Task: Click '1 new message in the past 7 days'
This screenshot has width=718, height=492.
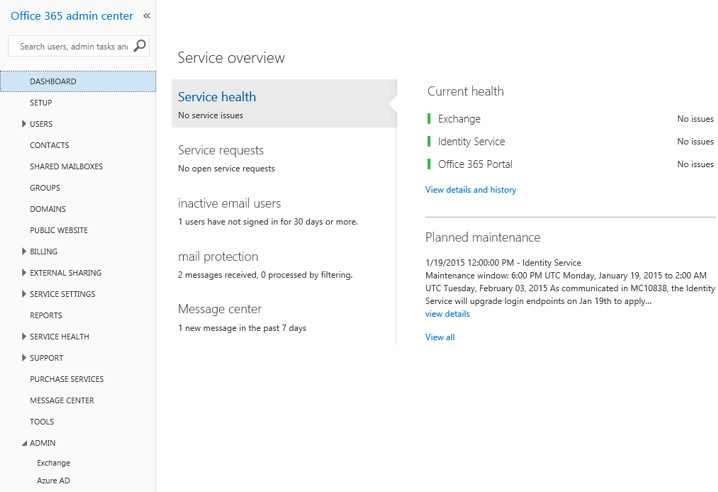Action: point(242,328)
